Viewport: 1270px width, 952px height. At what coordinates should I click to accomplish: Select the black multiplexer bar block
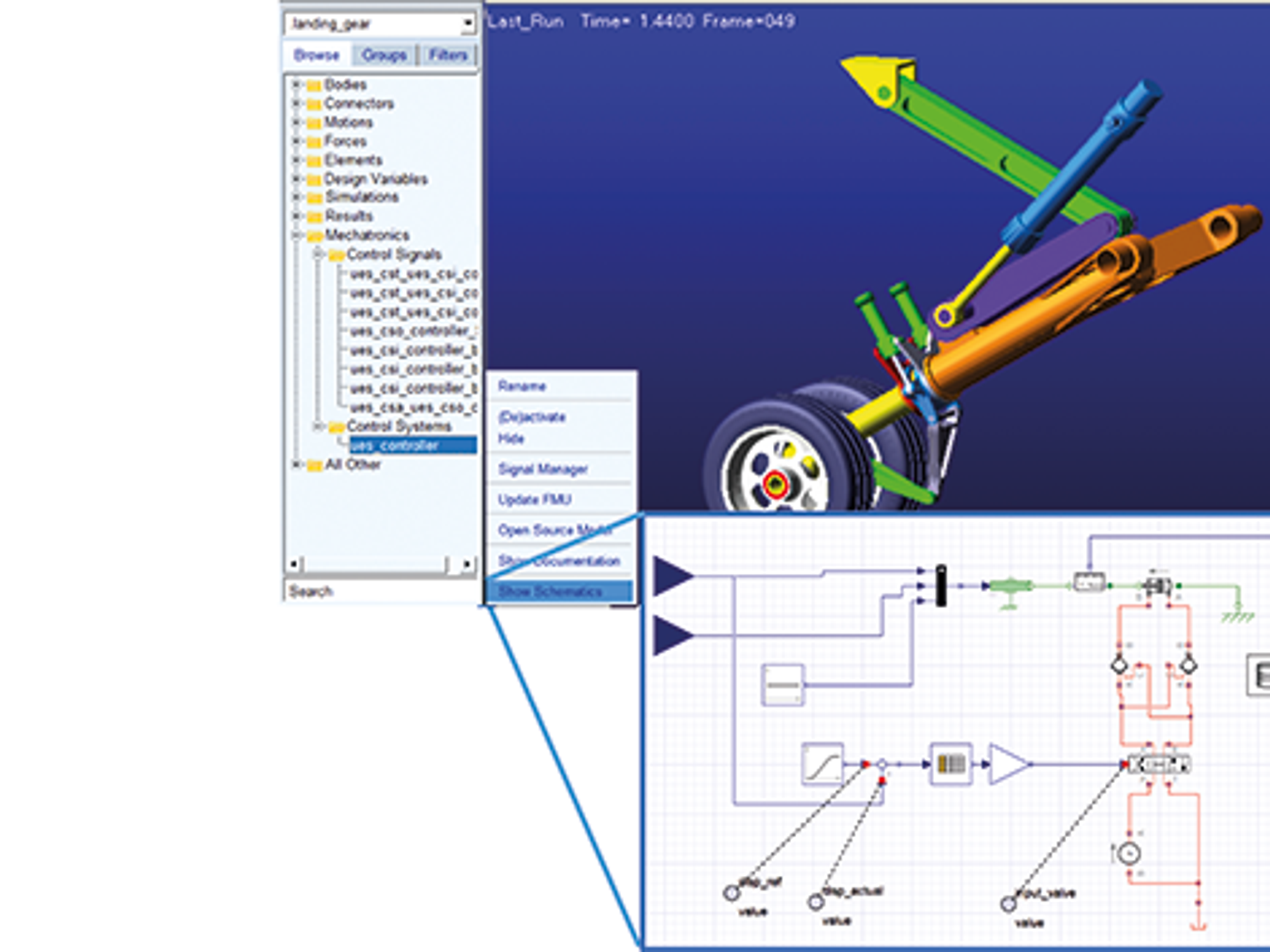[941, 585]
